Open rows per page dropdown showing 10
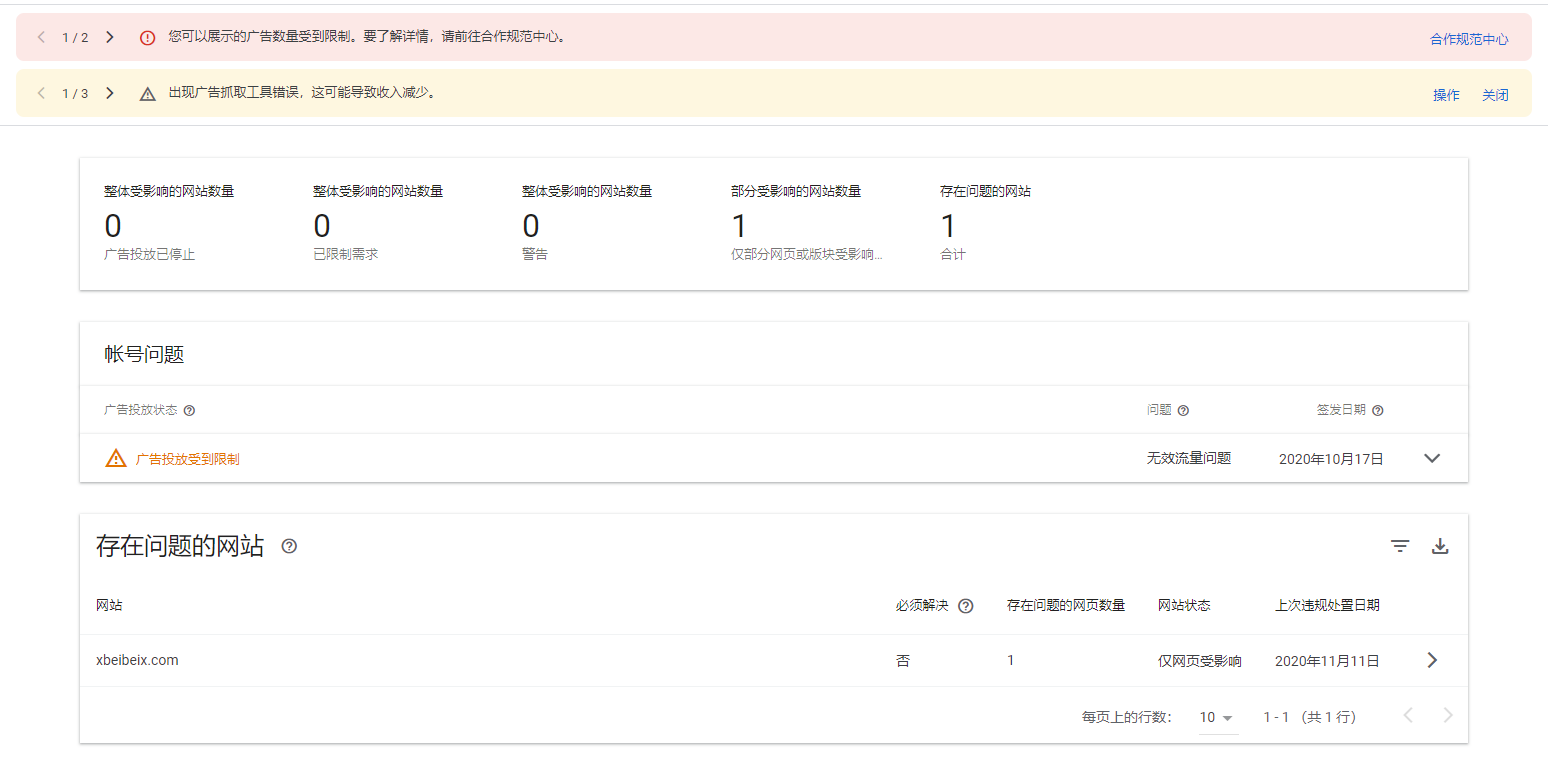 [1217, 717]
